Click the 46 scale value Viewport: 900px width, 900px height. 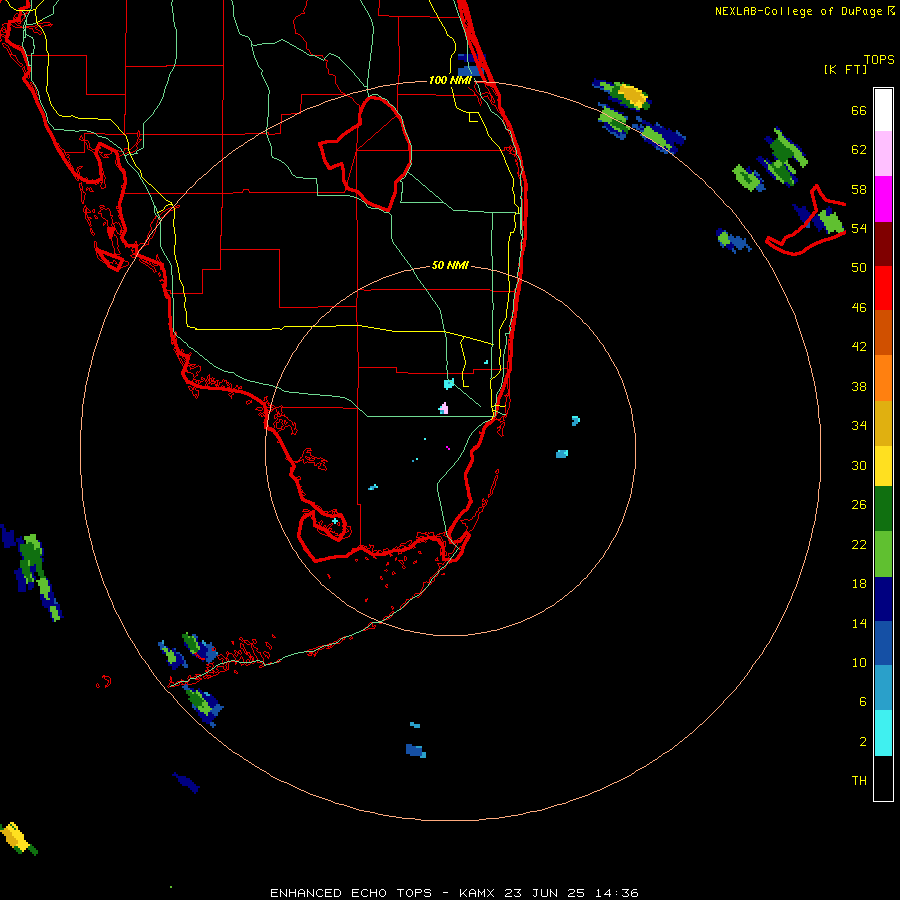click(x=859, y=308)
